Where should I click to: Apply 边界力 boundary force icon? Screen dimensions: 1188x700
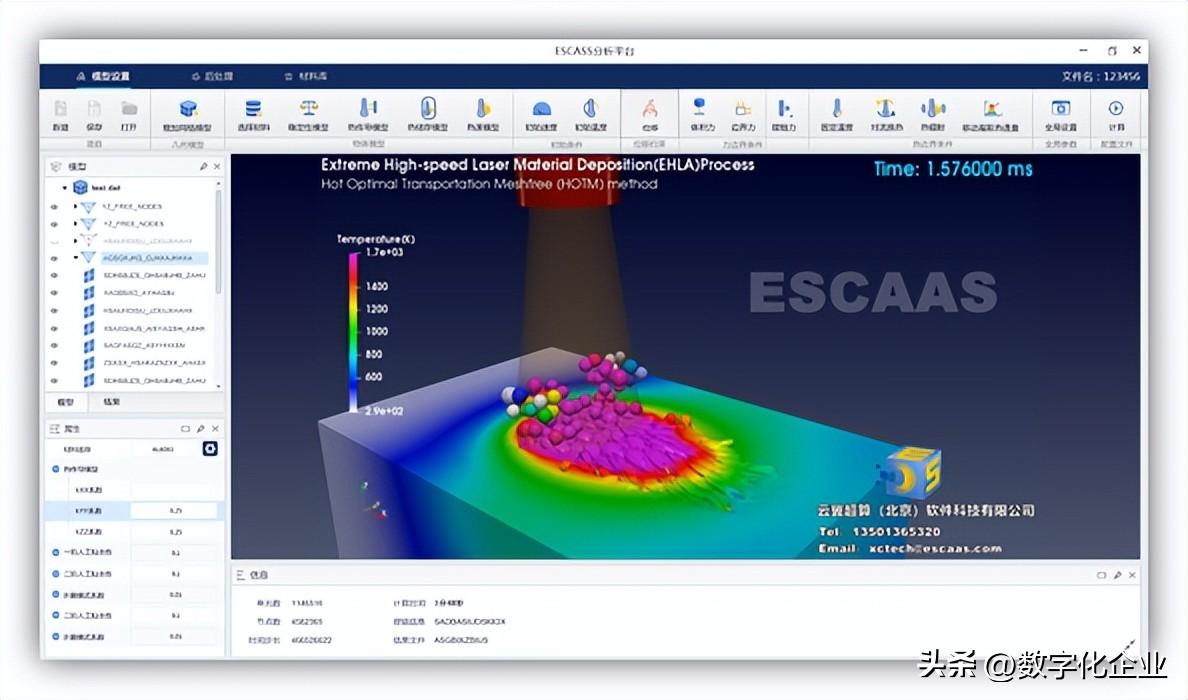pyautogui.click(x=743, y=109)
